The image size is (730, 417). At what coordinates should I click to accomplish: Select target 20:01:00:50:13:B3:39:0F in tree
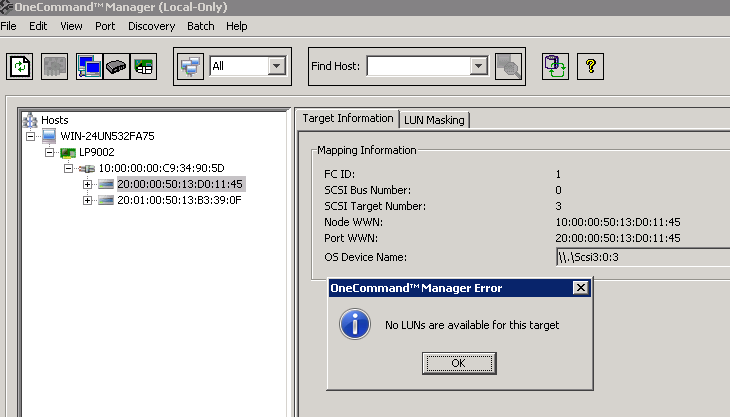[179, 200]
